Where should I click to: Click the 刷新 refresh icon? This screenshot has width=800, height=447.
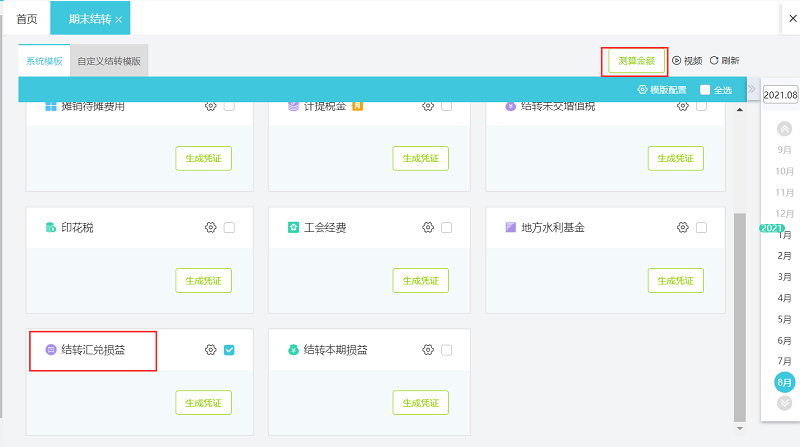click(714, 61)
